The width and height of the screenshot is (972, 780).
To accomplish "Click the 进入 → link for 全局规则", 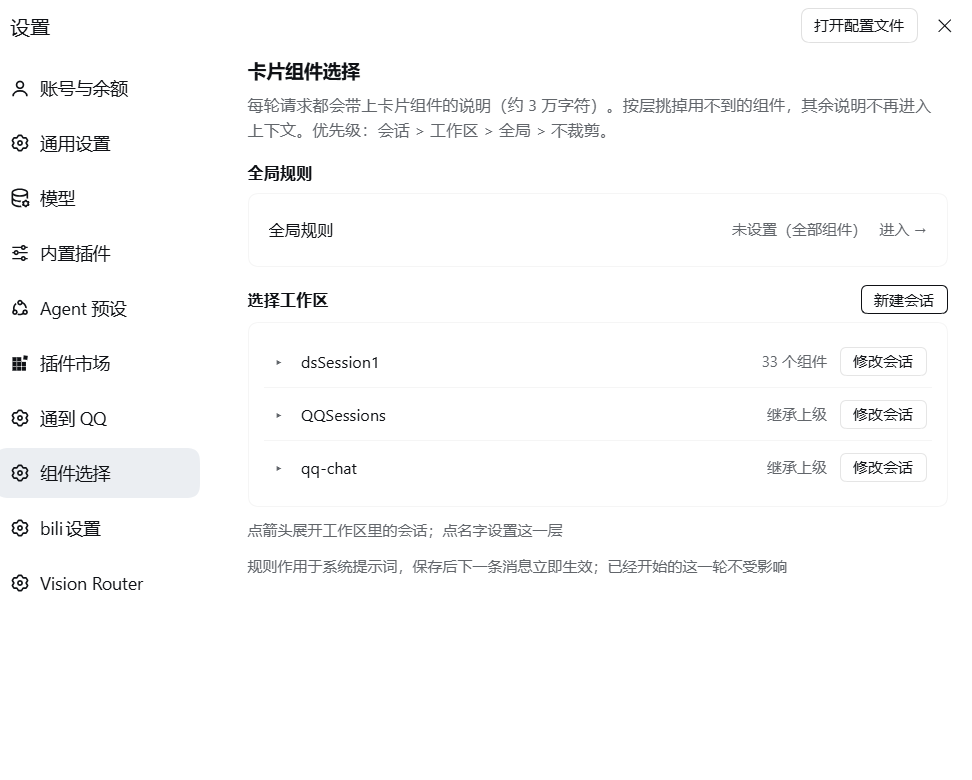I will (x=903, y=230).
